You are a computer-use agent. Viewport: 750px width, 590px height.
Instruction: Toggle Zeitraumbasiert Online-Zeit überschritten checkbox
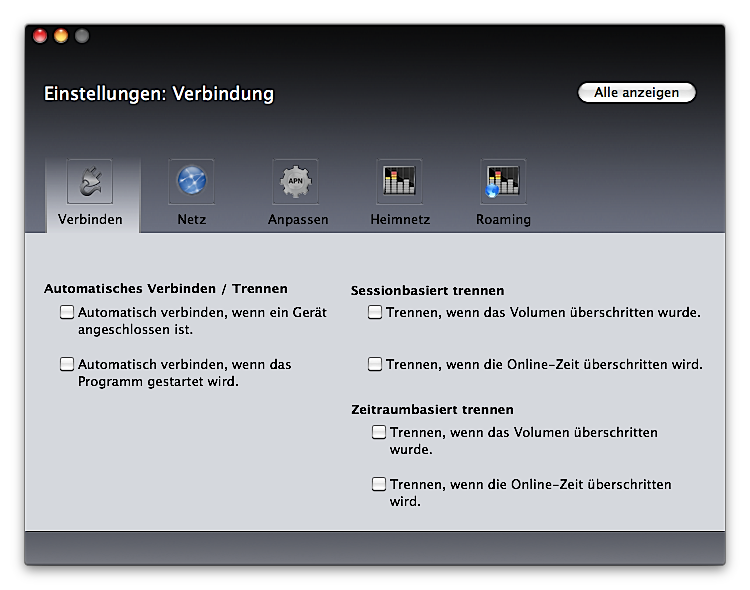tap(379, 484)
